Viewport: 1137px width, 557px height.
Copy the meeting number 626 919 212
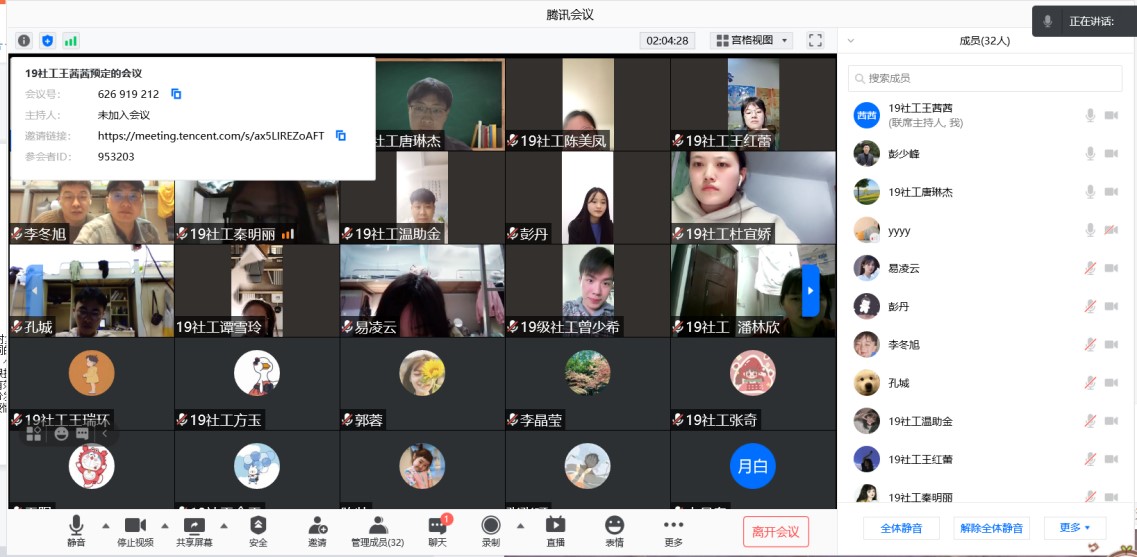176,94
